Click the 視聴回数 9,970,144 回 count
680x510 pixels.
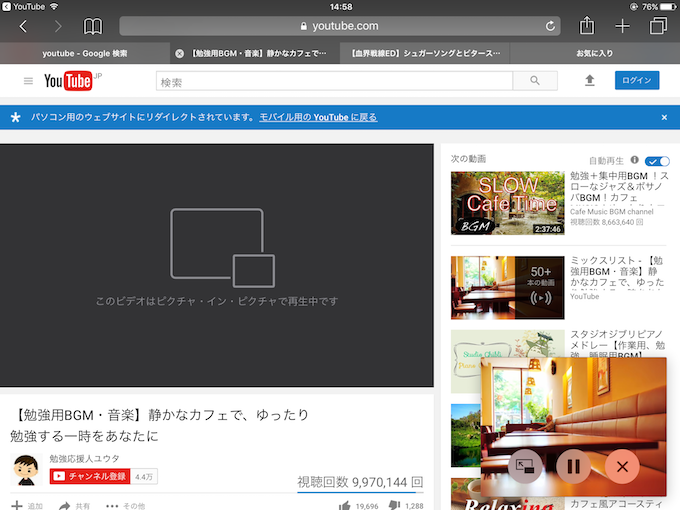pos(360,482)
